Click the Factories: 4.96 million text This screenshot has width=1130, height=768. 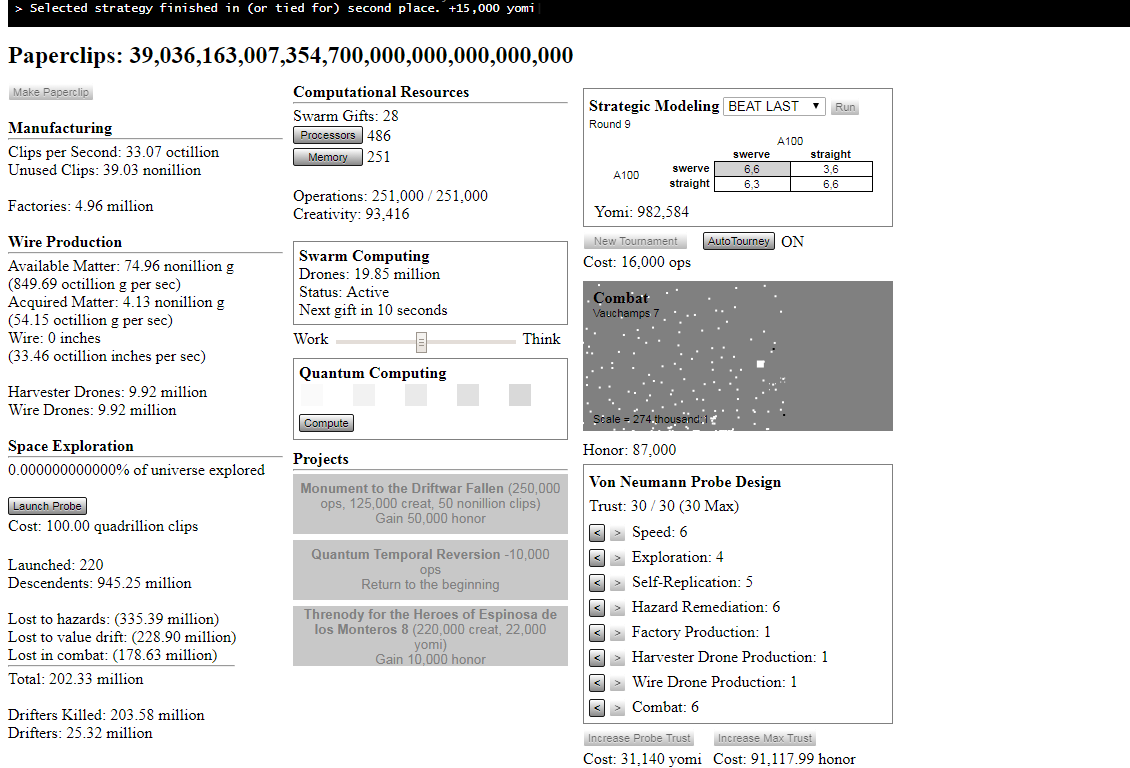81,206
